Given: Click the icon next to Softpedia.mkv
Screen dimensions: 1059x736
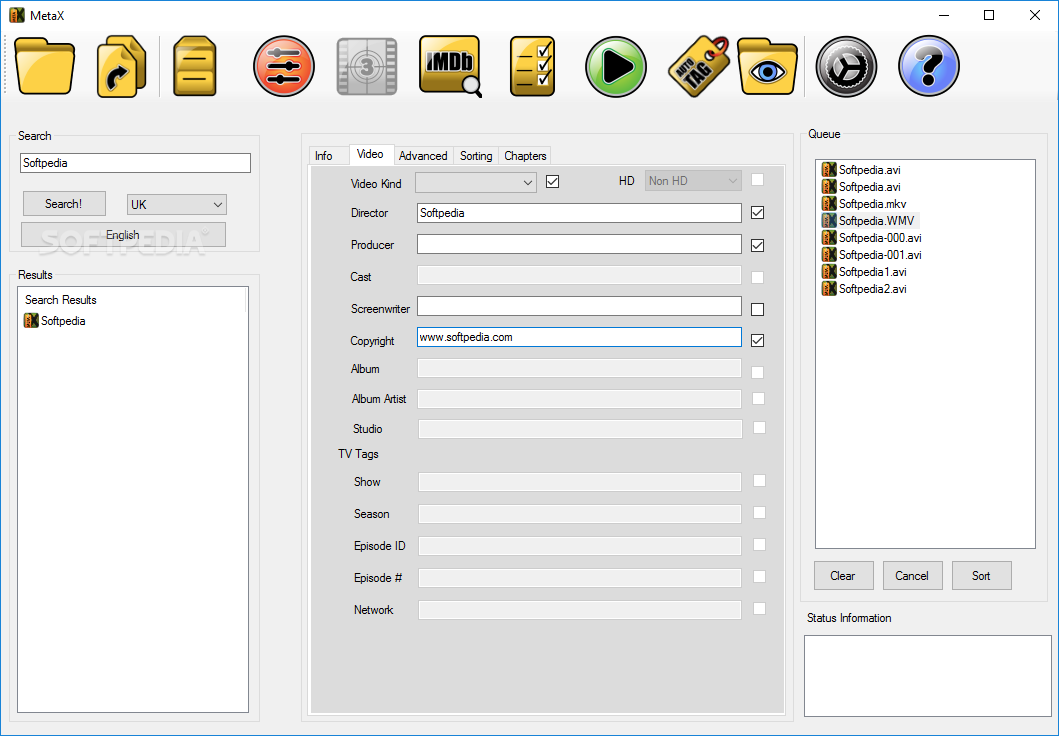Looking at the screenshot, I should point(829,203).
